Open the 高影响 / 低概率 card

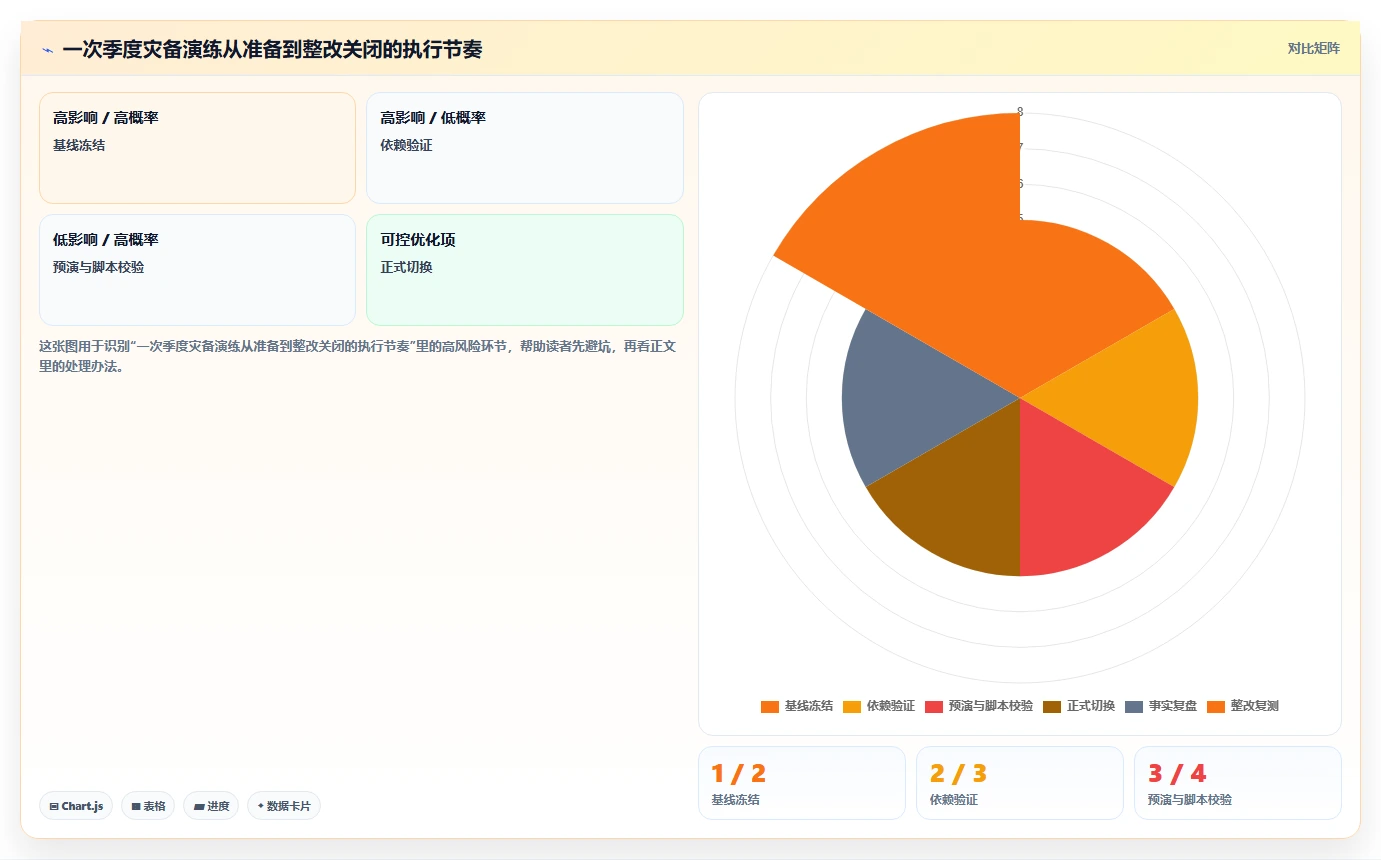point(525,148)
